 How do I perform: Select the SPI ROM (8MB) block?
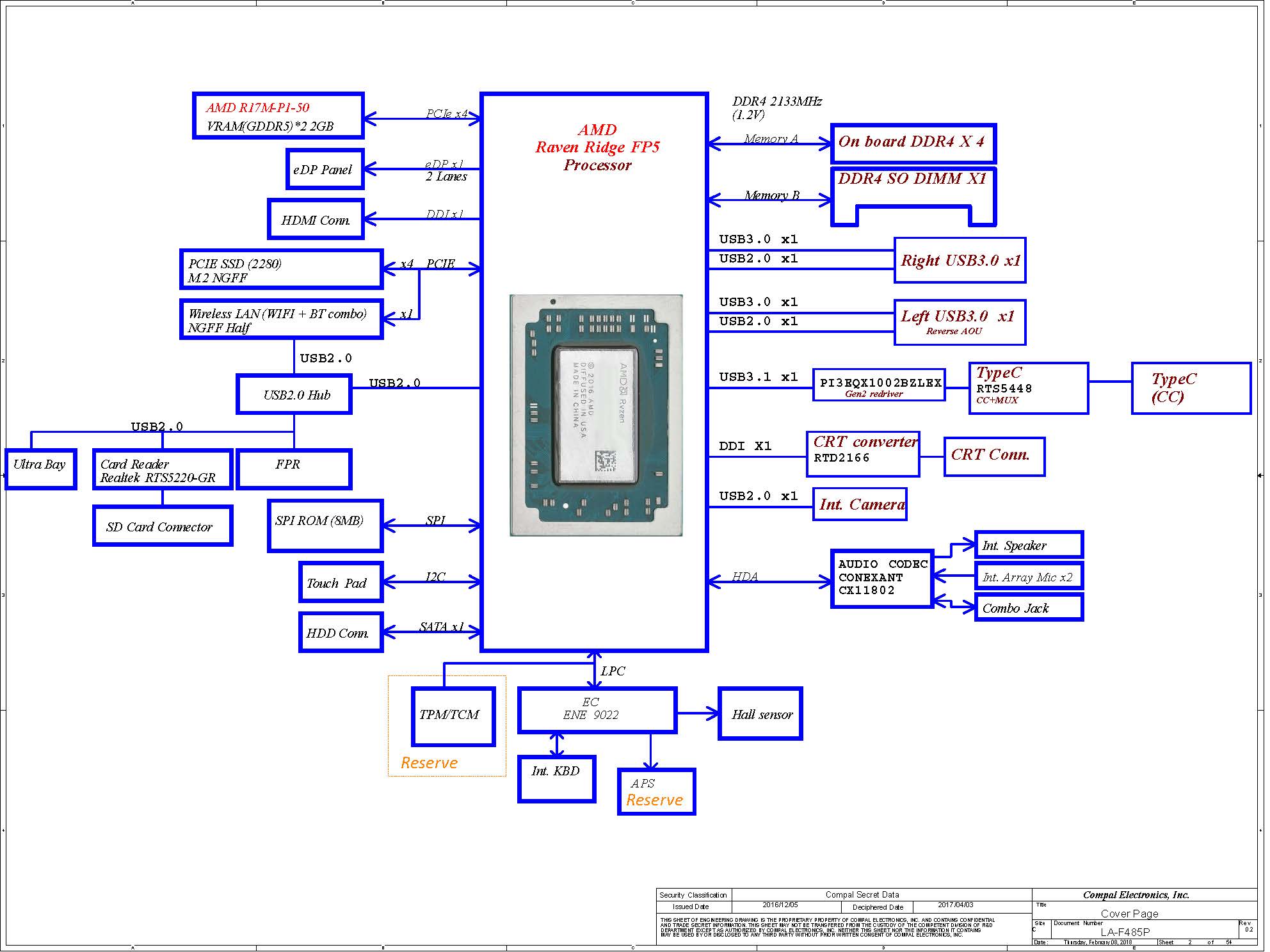325,526
